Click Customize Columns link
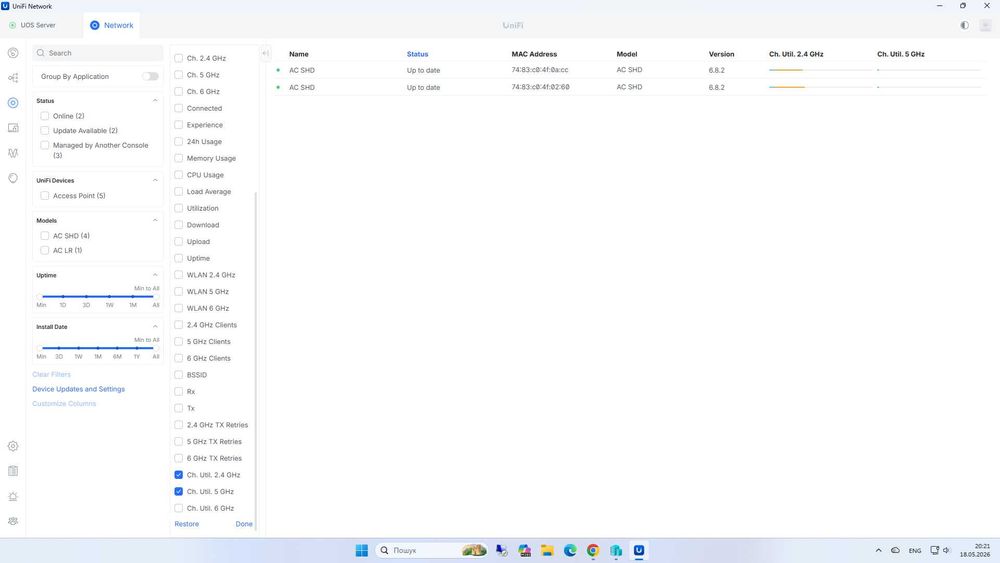 click(64, 404)
